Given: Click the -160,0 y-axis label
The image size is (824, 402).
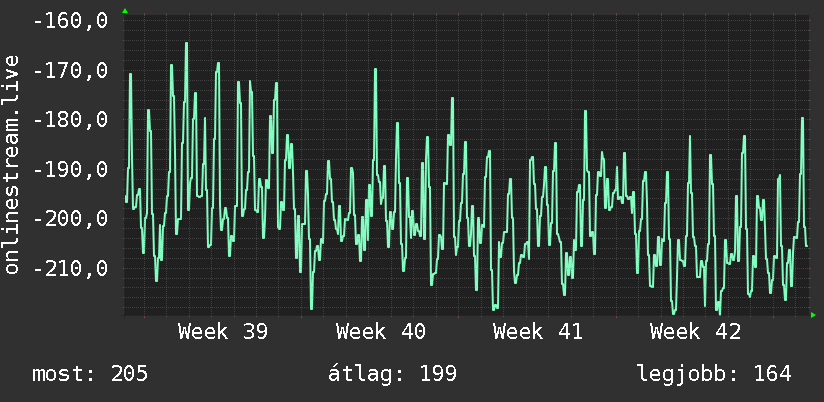Looking at the screenshot, I should pos(70,21).
